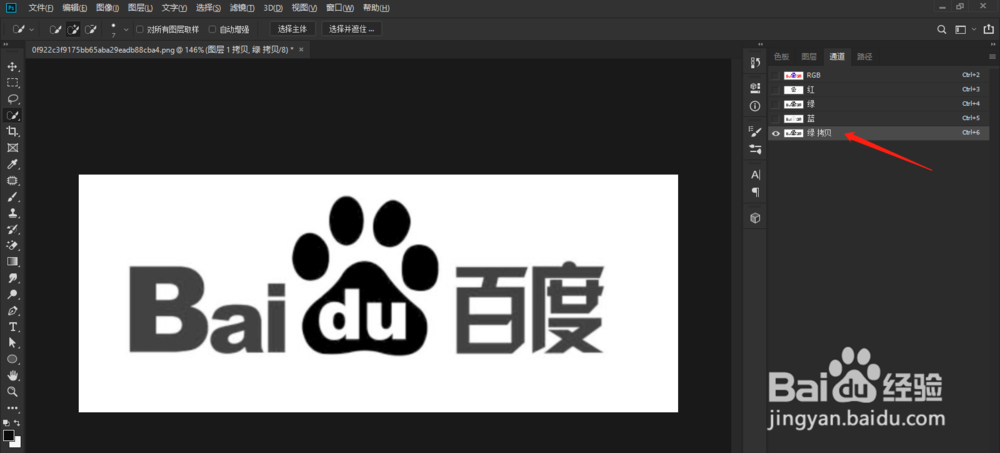This screenshot has width=1000, height=453.
Task: Select the Rectangular Marquee tool
Action: (12, 82)
